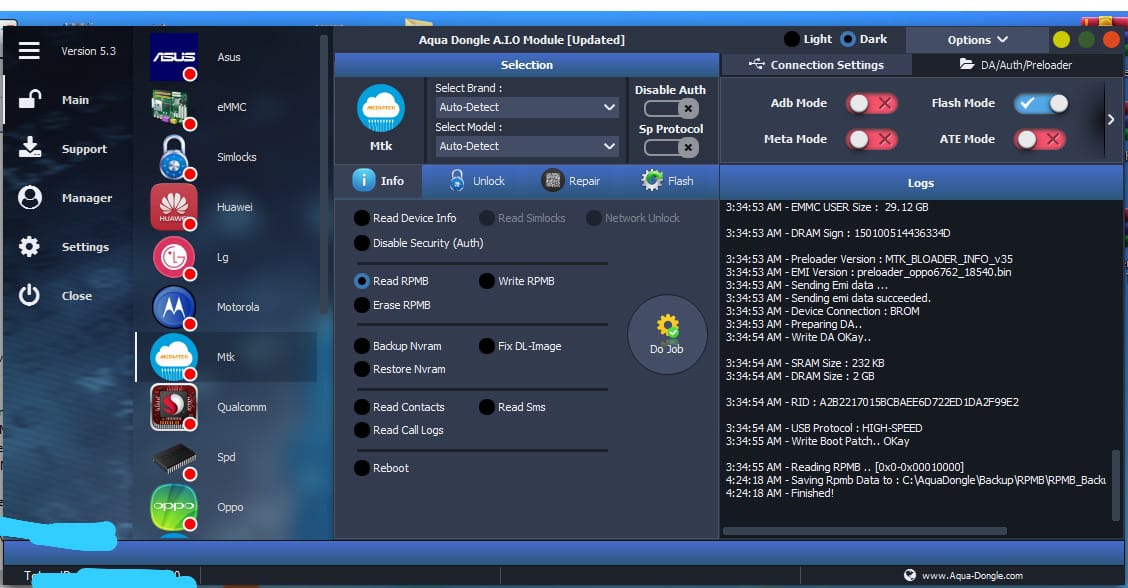Screen dimensions: 1128x588
Task: Select the Huawei brand icon
Action: 173,207
